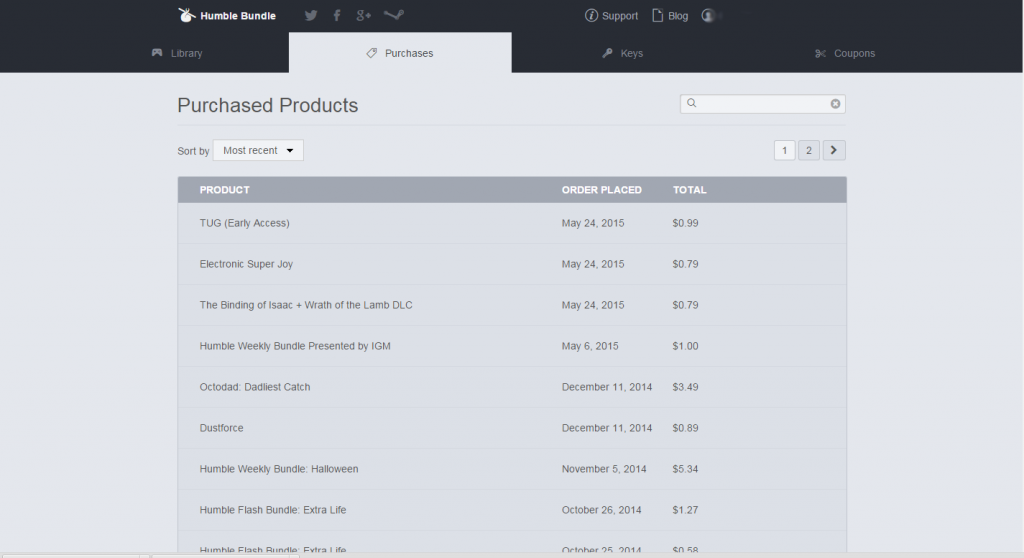Click the next page arrow button
The image size is (1024, 558).
pyautogui.click(x=834, y=150)
